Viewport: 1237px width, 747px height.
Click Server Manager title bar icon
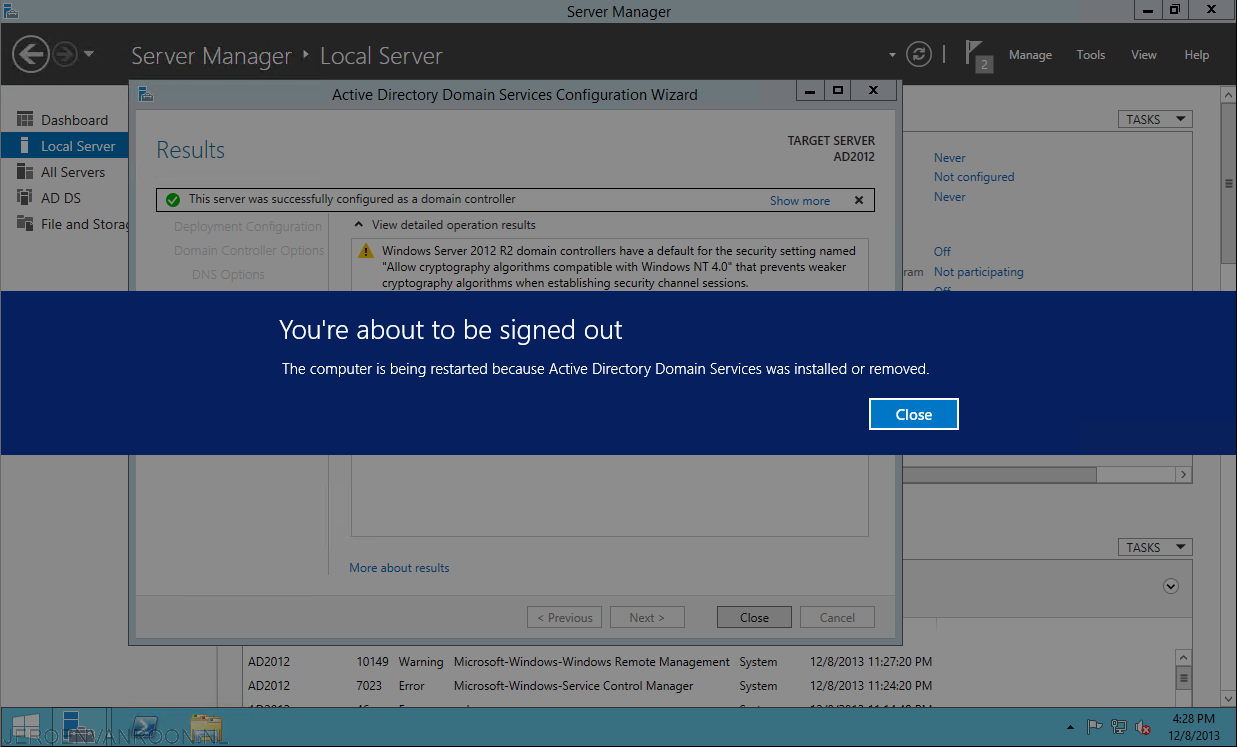pyautogui.click(x=11, y=11)
